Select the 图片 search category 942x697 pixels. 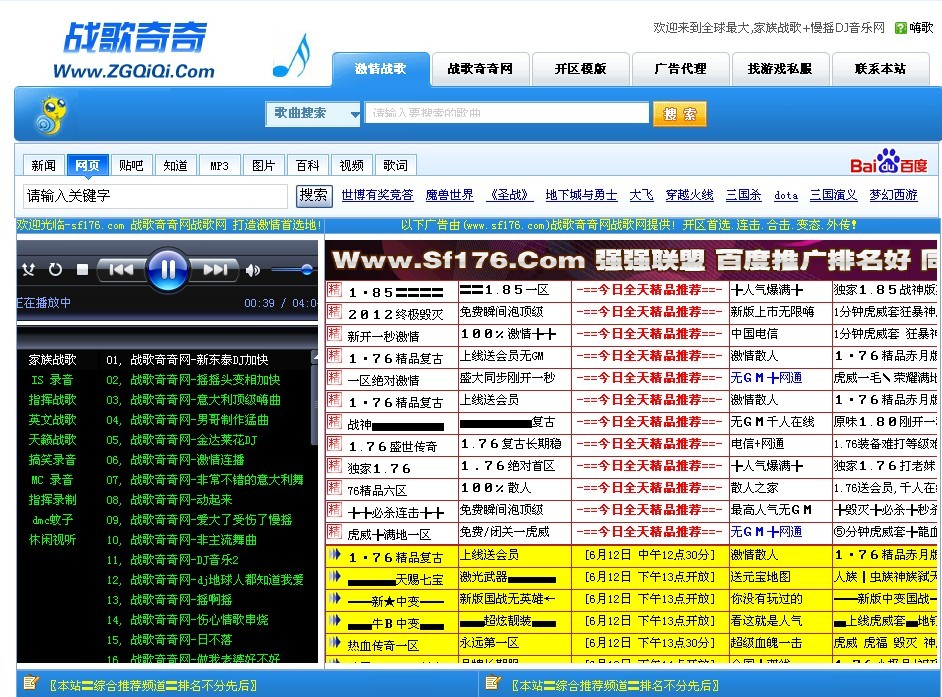(x=263, y=164)
